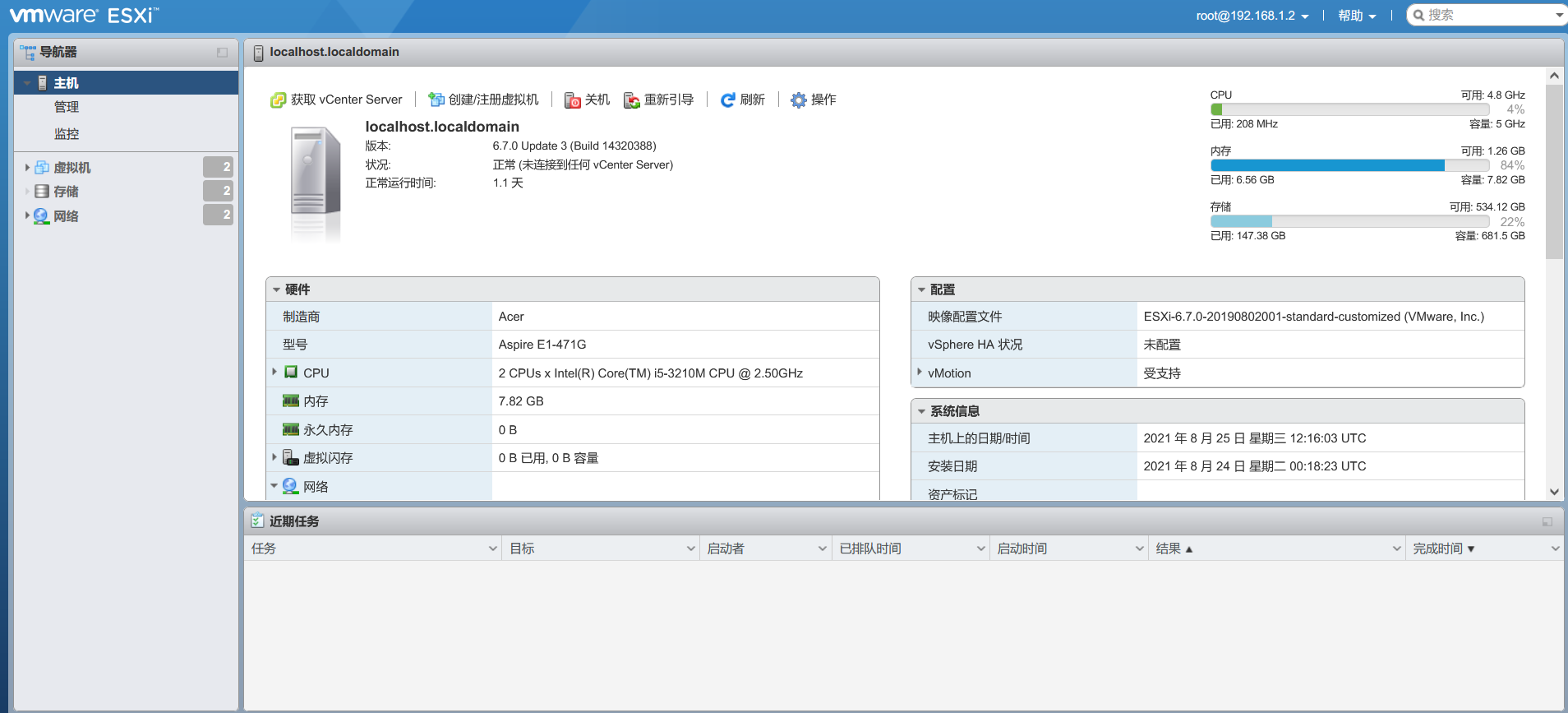
Task: Click the scrollbar down arrow in host panel
Action: coord(1554,492)
